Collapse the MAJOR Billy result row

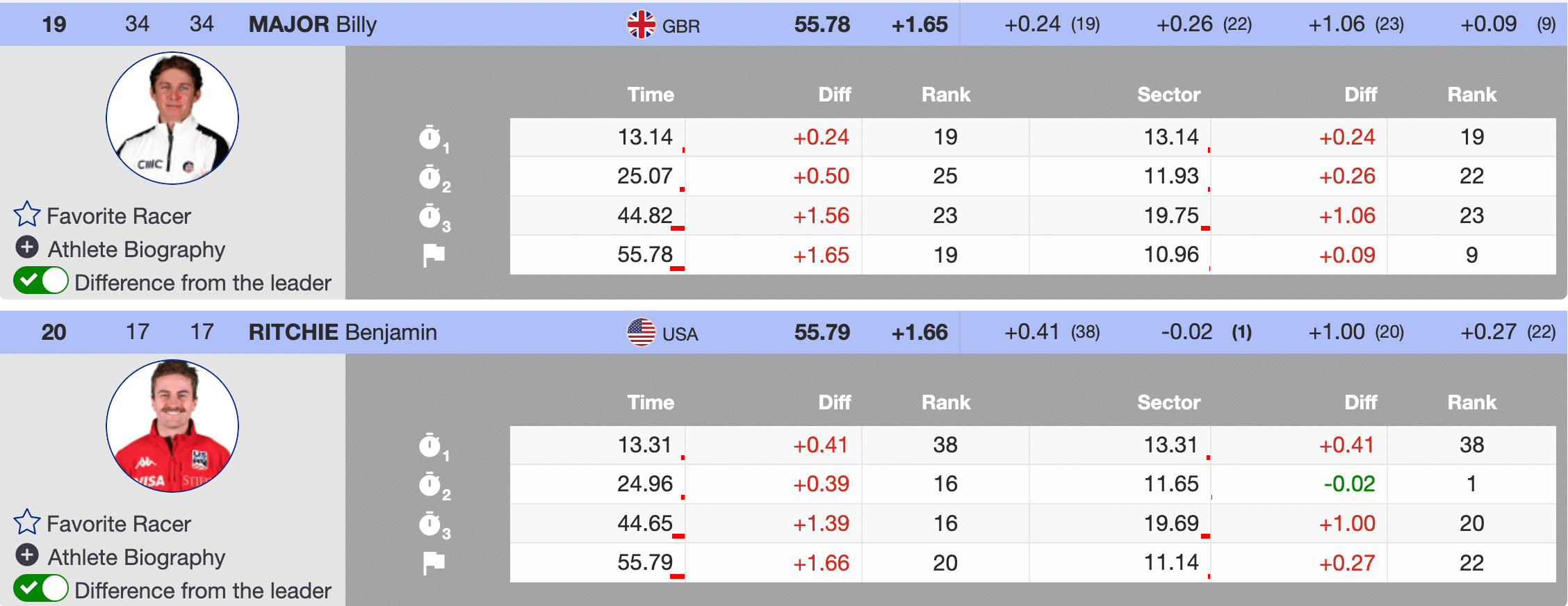pos(312,25)
